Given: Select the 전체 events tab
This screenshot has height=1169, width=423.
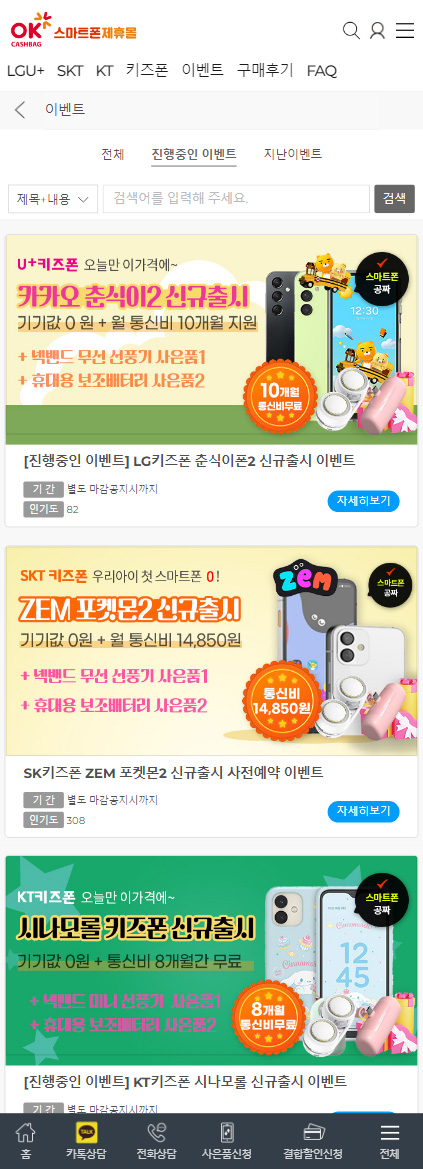Looking at the screenshot, I should (113, 154).
